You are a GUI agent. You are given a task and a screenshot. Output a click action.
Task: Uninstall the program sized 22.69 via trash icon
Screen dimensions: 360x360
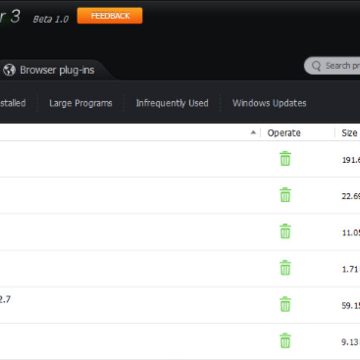(285, 195)
